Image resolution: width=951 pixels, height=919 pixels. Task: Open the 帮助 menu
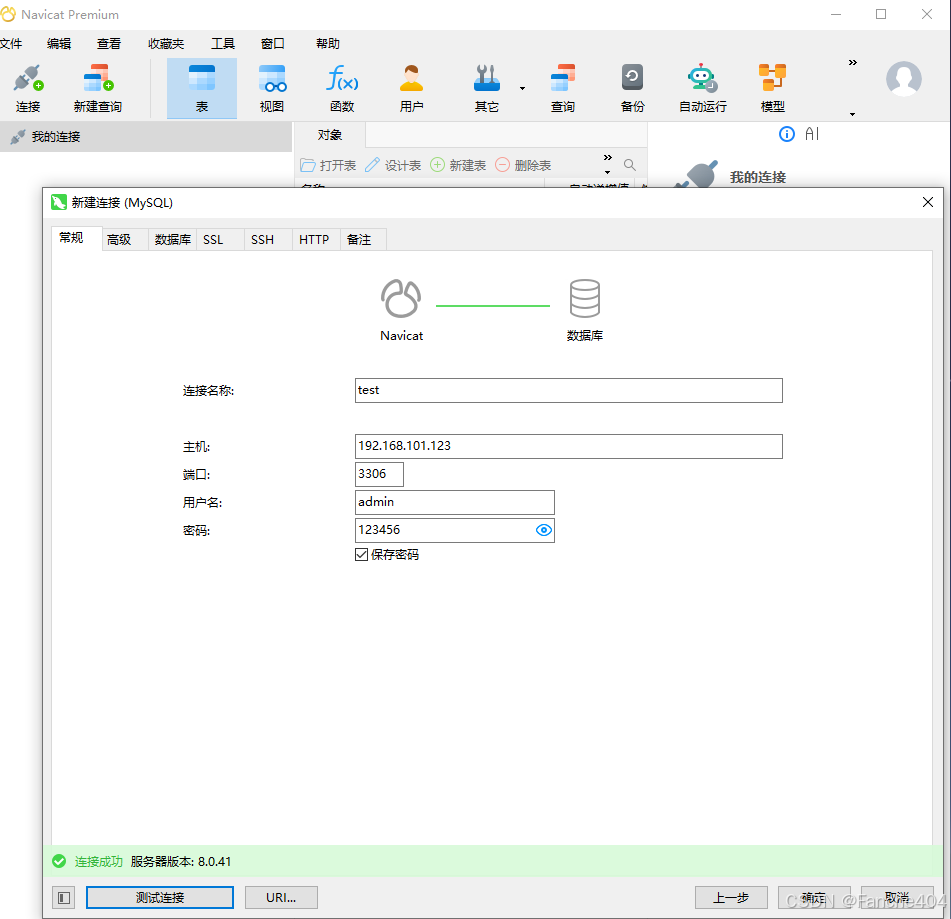tap(328, 44)
